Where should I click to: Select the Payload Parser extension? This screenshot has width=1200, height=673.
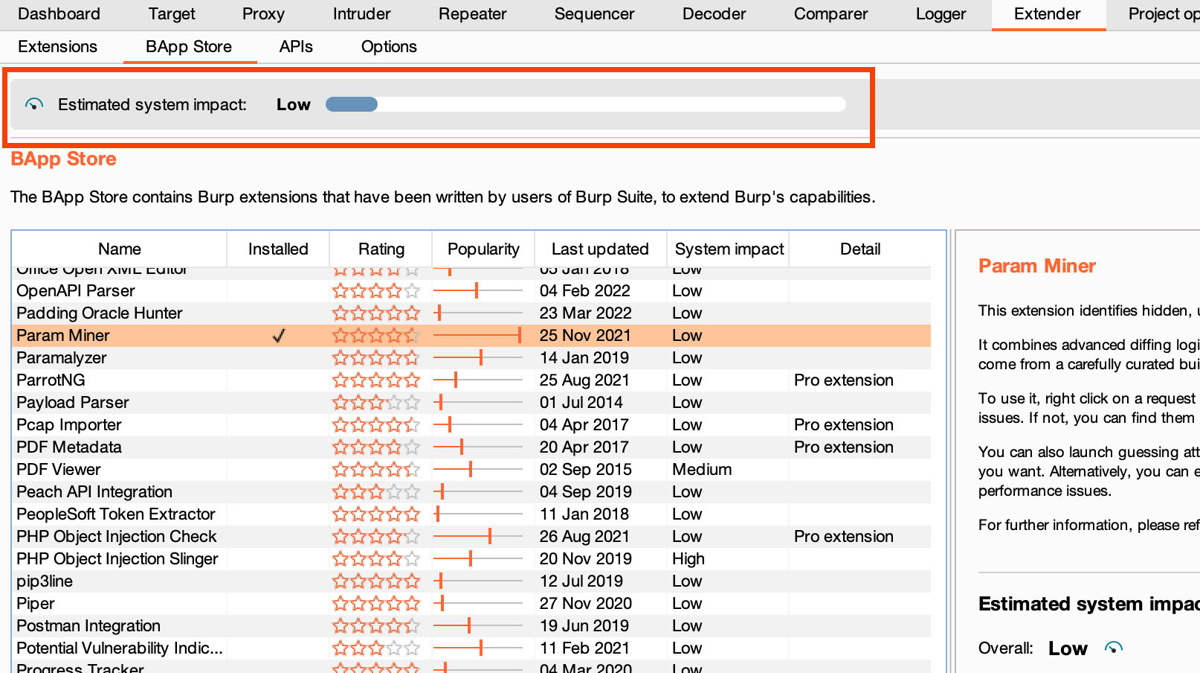click(472, 403)
